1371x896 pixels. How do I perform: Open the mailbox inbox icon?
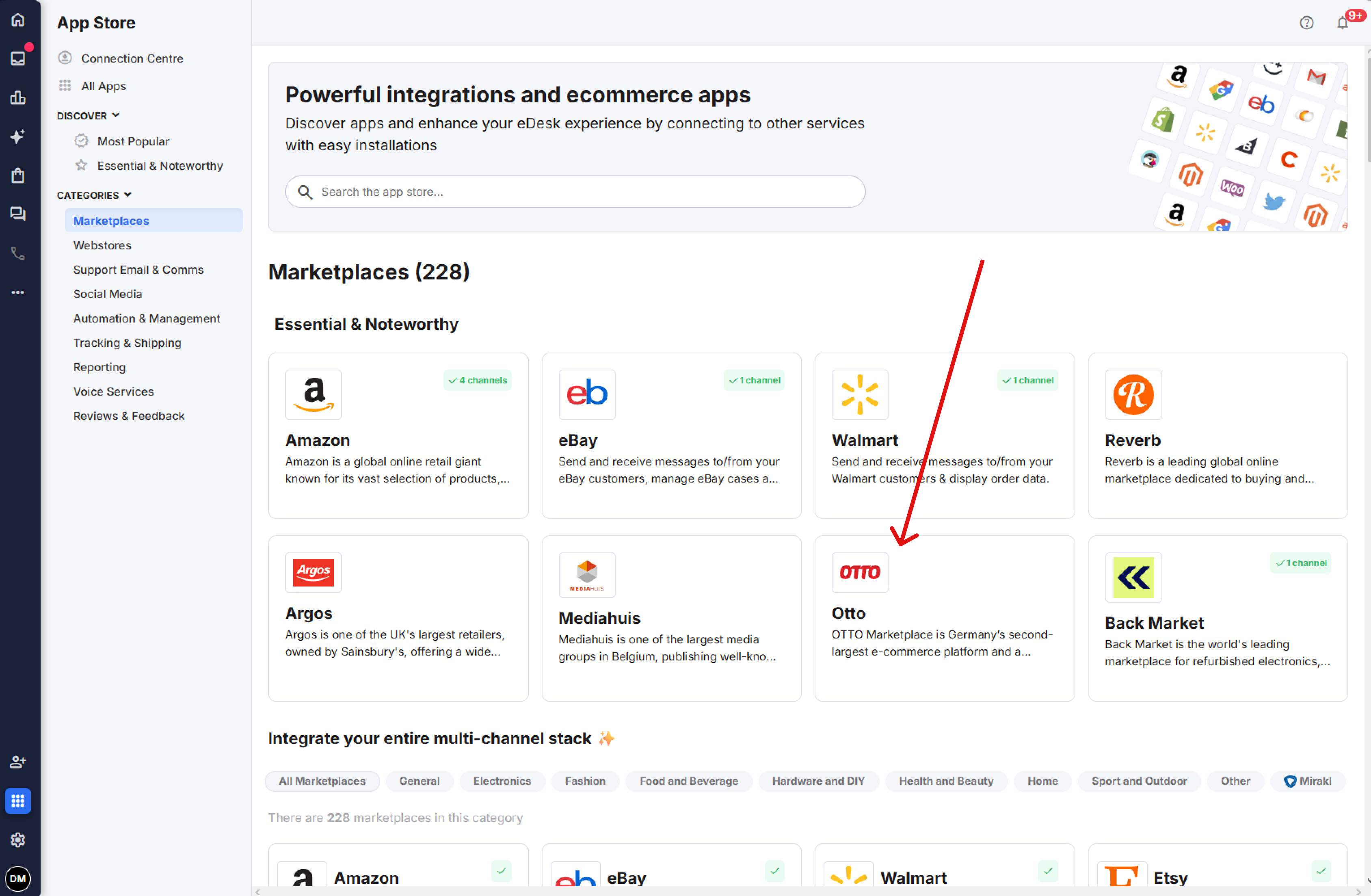pos(18,59)
